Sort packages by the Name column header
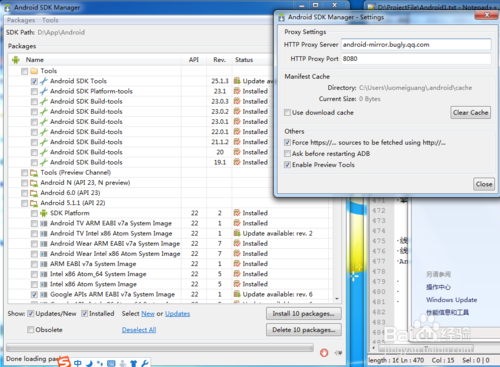Viewport: 500px width, 367px height. [95, 60]
